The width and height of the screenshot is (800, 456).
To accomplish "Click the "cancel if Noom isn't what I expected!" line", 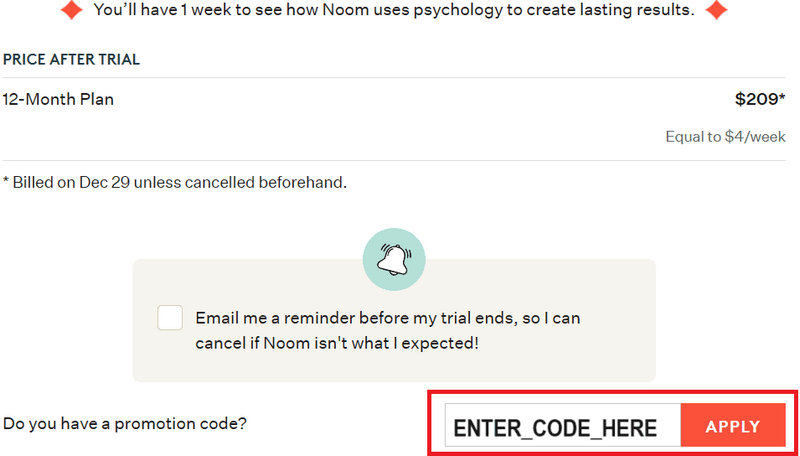I will click(x=337, y=343).
